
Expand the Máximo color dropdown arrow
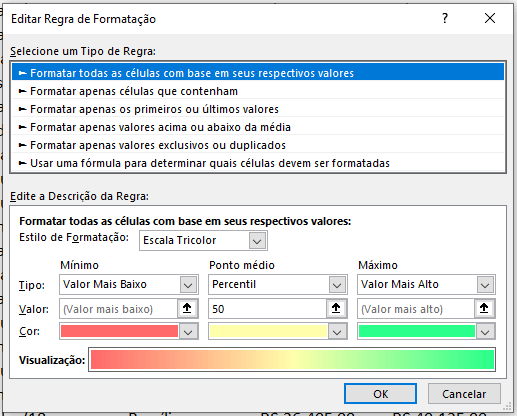tap(485, 332)
